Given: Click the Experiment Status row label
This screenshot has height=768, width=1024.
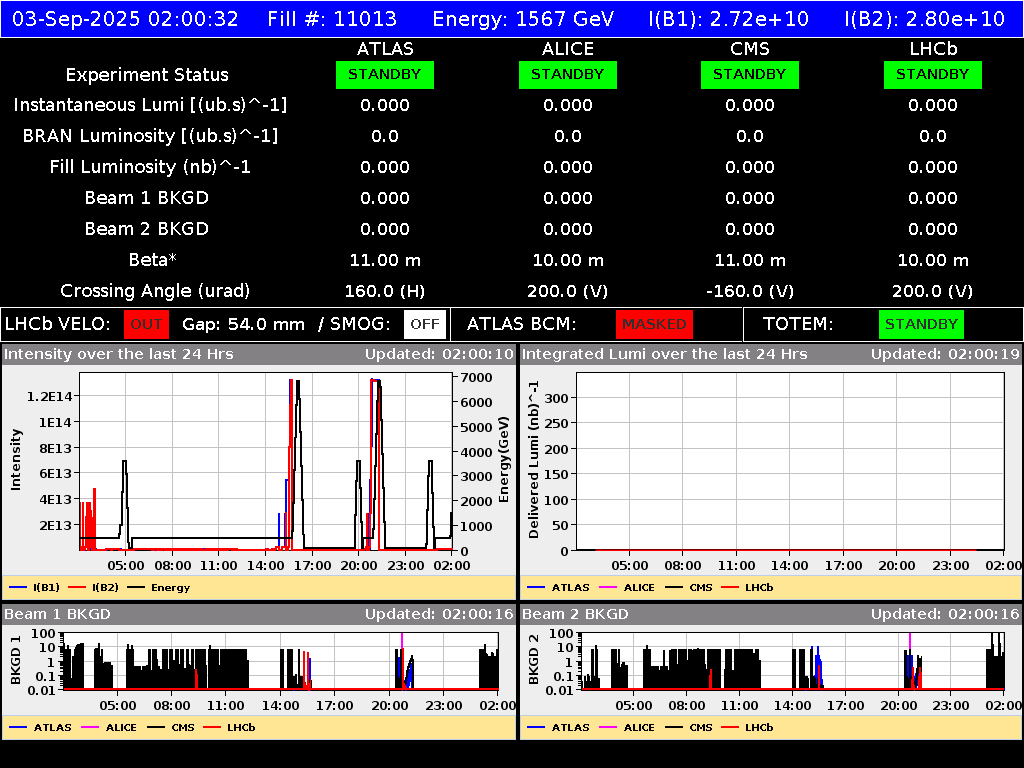Looking at the screenshot, I should (147, 74).
